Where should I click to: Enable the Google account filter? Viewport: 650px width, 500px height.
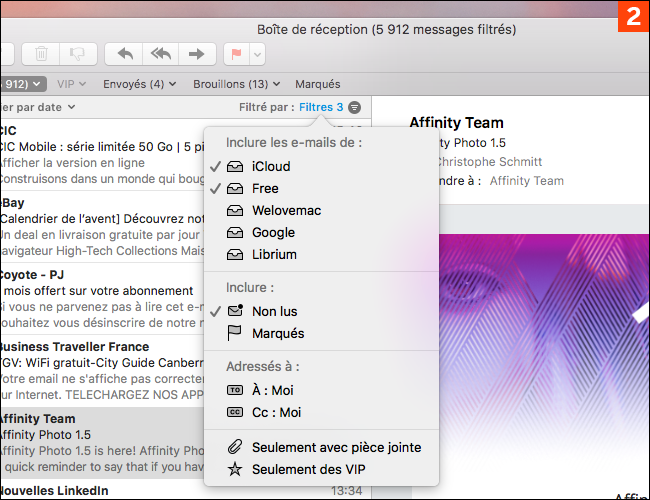[321, 233]
